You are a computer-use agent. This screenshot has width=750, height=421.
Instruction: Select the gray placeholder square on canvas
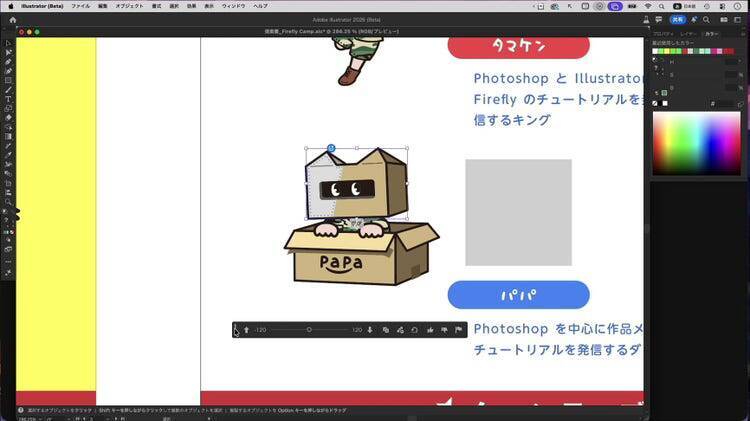[x=518, y=212]
